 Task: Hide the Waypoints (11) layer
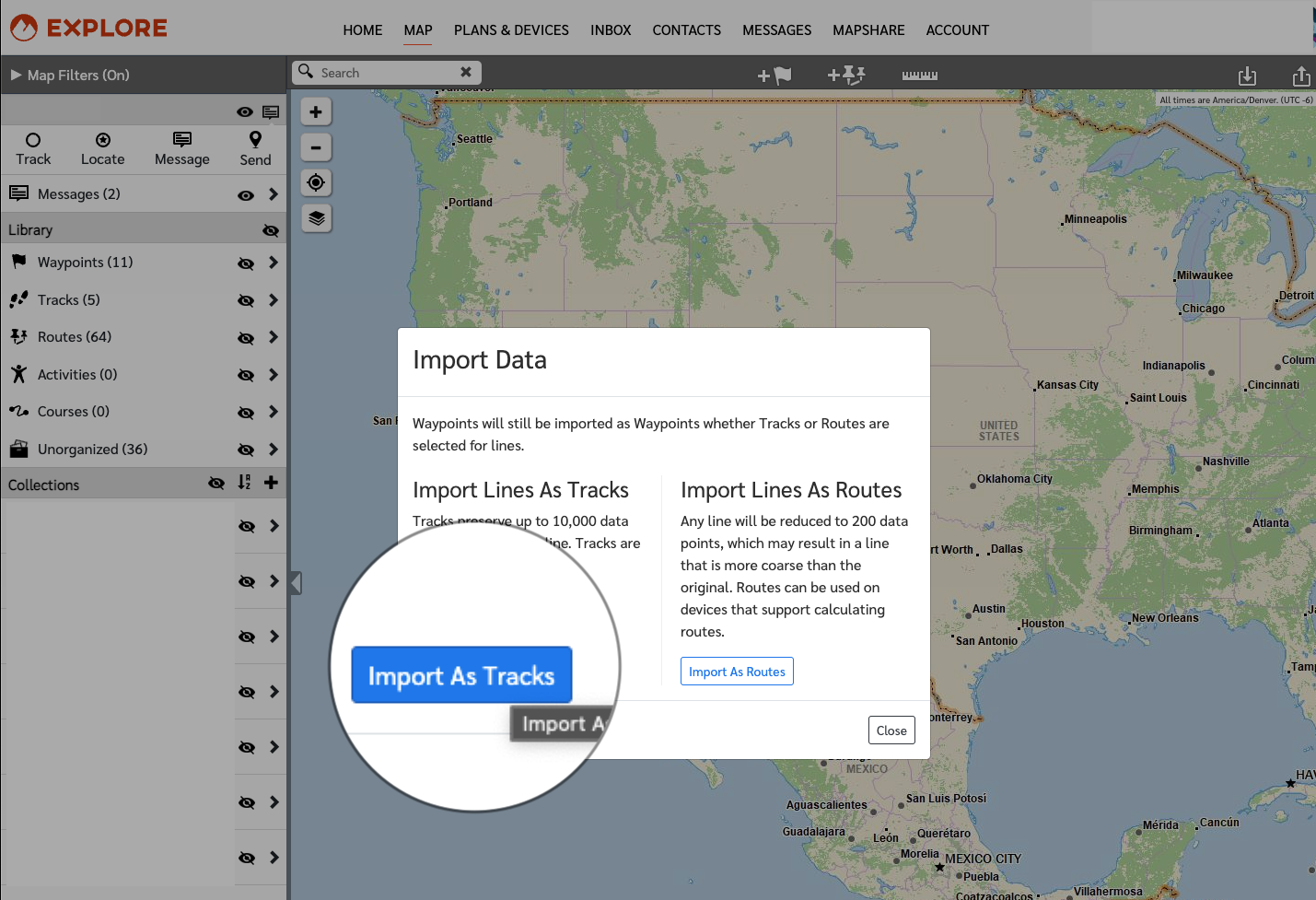tap(246, 263)
